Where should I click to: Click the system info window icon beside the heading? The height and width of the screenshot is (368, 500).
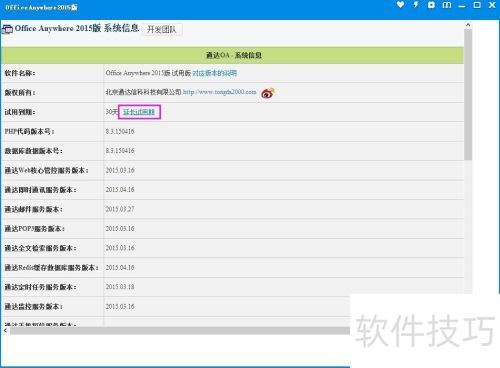pos(7,29)
